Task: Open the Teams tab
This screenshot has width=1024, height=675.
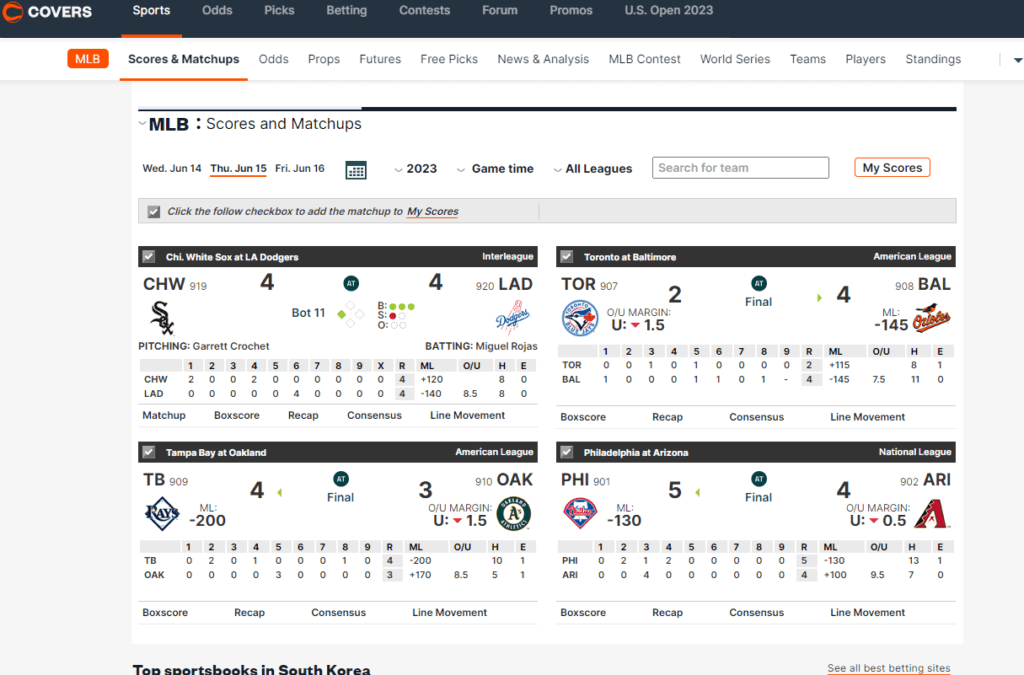Action: [x=808, y=59]
